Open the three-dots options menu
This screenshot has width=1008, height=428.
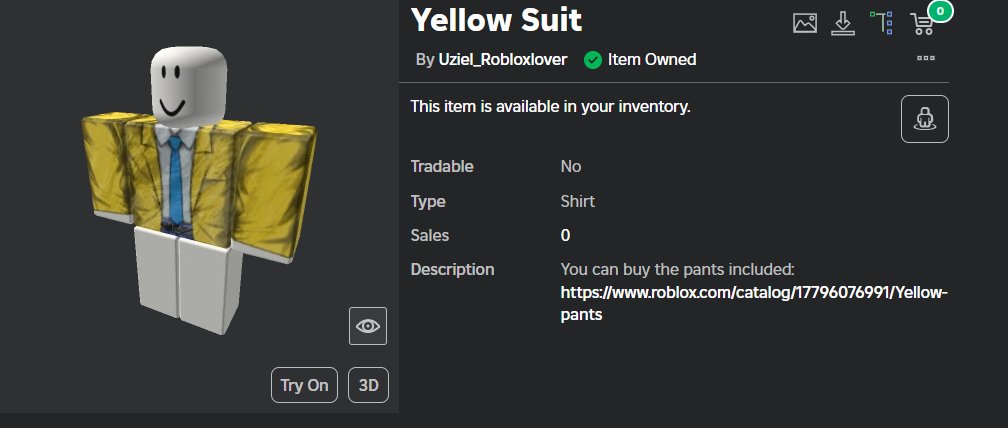point(926,58)
